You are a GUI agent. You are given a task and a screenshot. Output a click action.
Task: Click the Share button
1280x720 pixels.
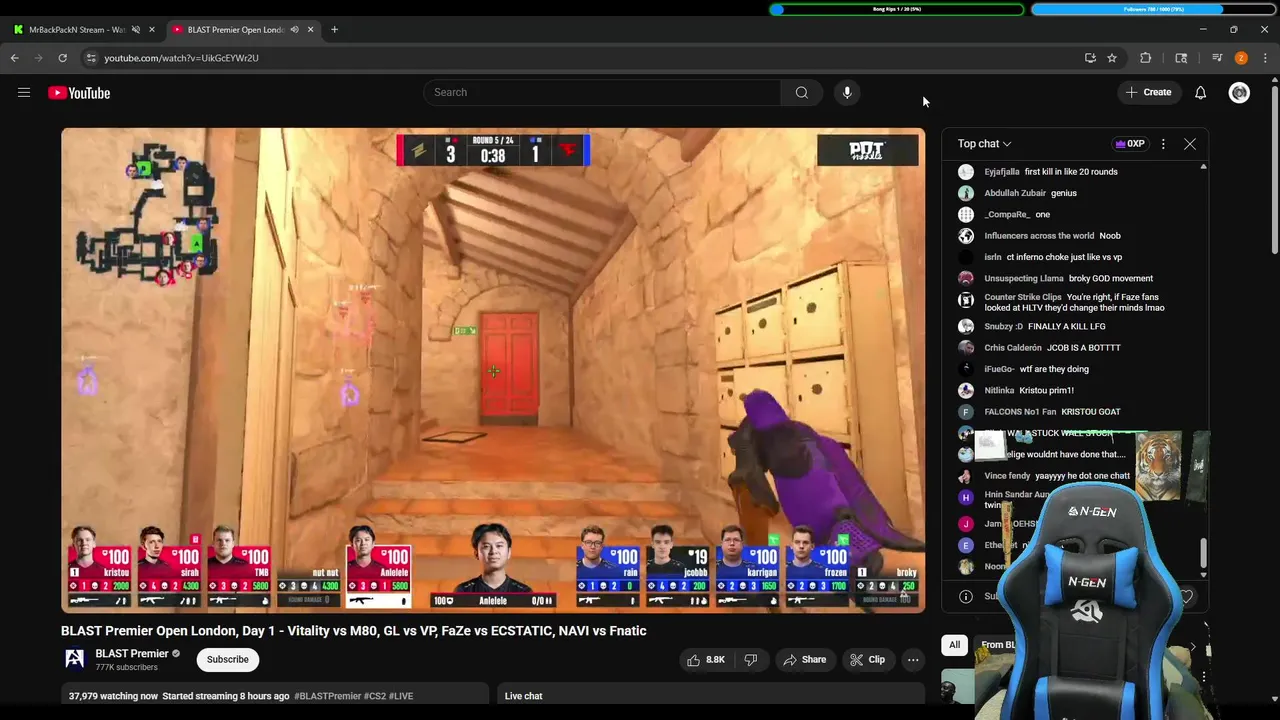(804, 660)
